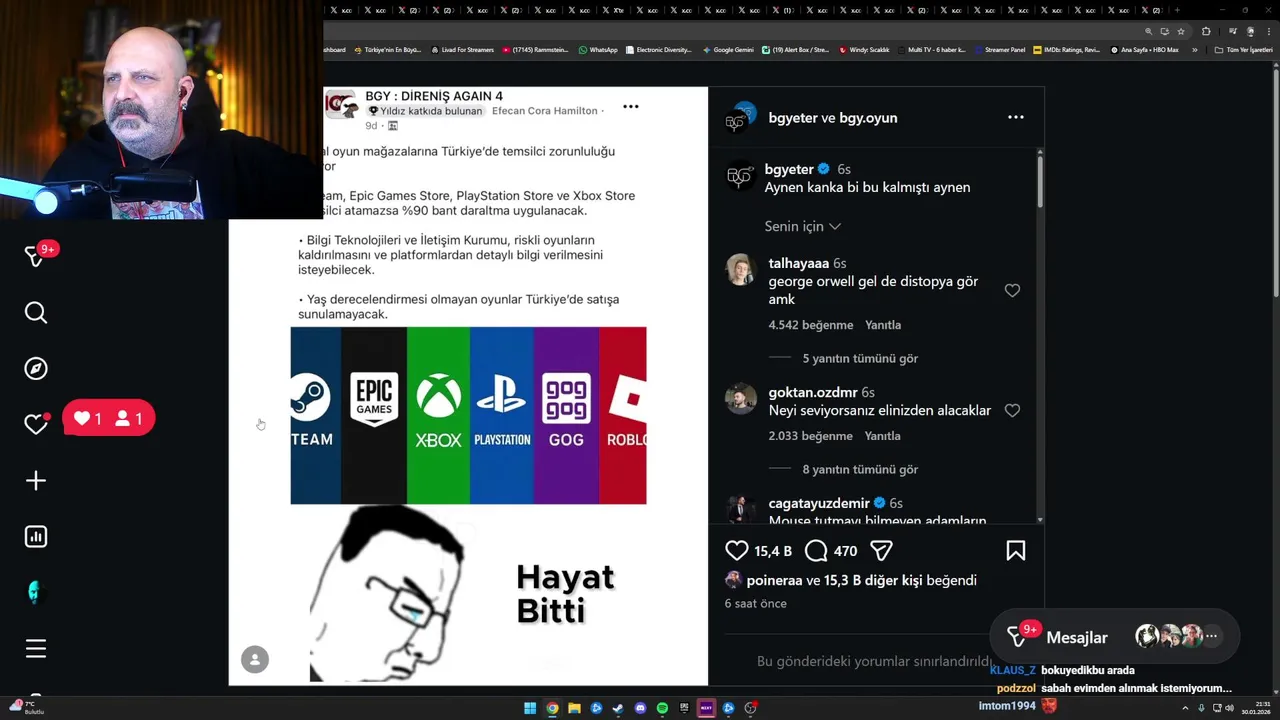1280x720 pixels.
Task: Bookmark this page with star icon
Action: pyautogui.click(x=1181, y=31)
